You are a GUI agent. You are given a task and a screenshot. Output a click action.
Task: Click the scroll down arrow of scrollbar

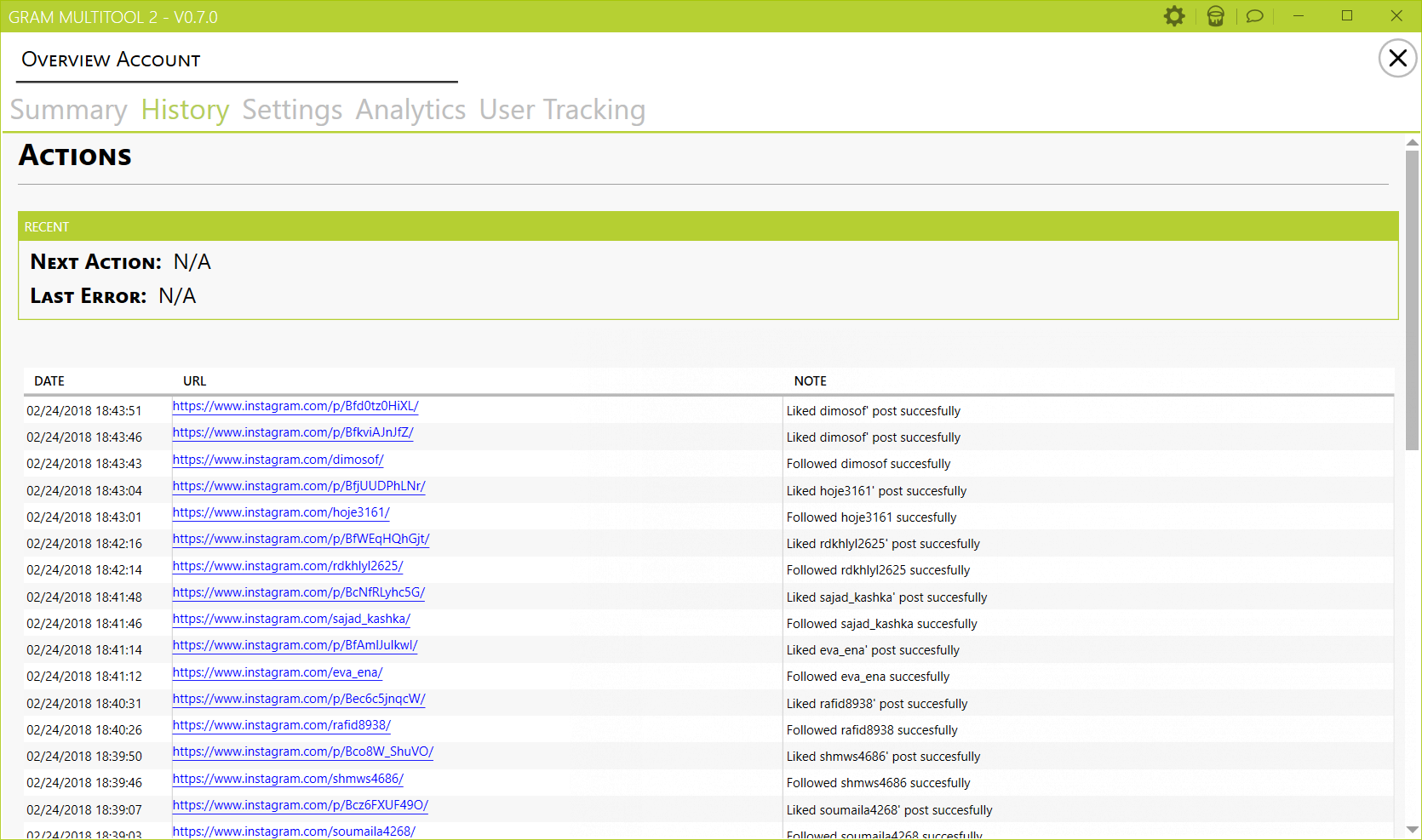coord(1413,829)
